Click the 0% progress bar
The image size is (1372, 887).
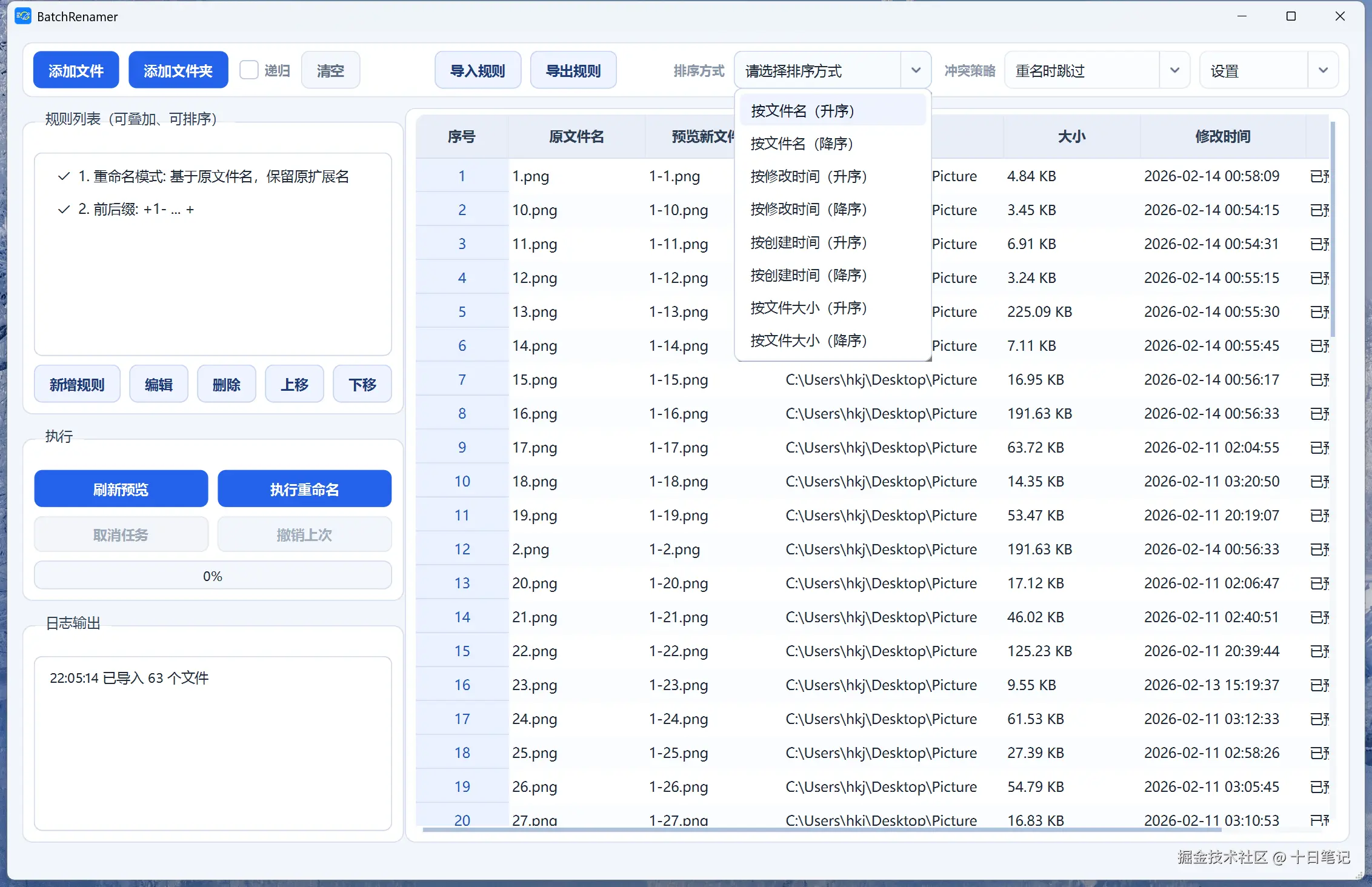(213, 576)
